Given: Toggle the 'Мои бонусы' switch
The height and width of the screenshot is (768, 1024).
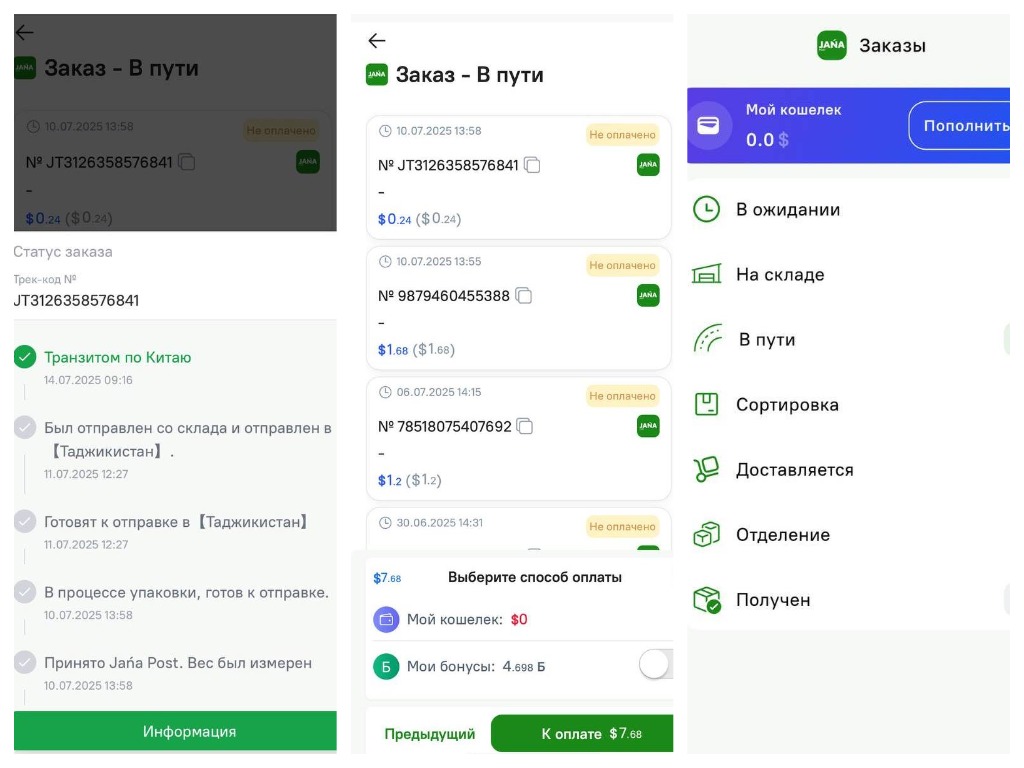Looking at the screenshot, I should pos(655,665).
